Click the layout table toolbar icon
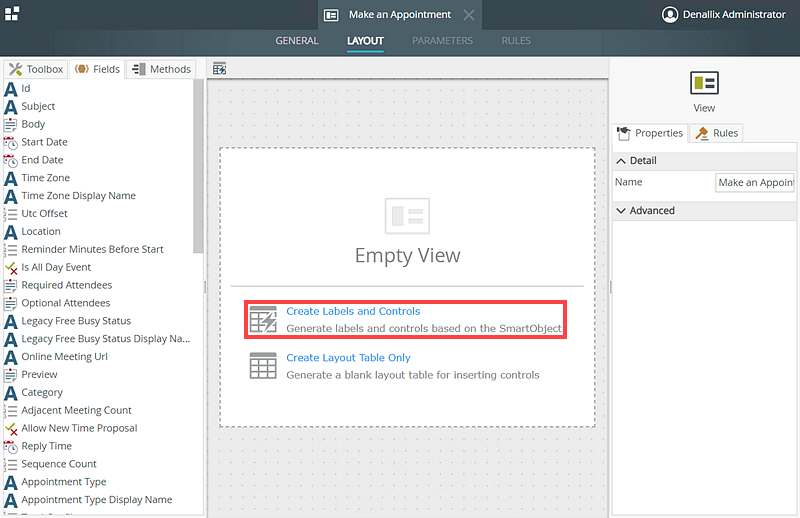Viewport: 800px width, 518px height. [x=220, y=69]
